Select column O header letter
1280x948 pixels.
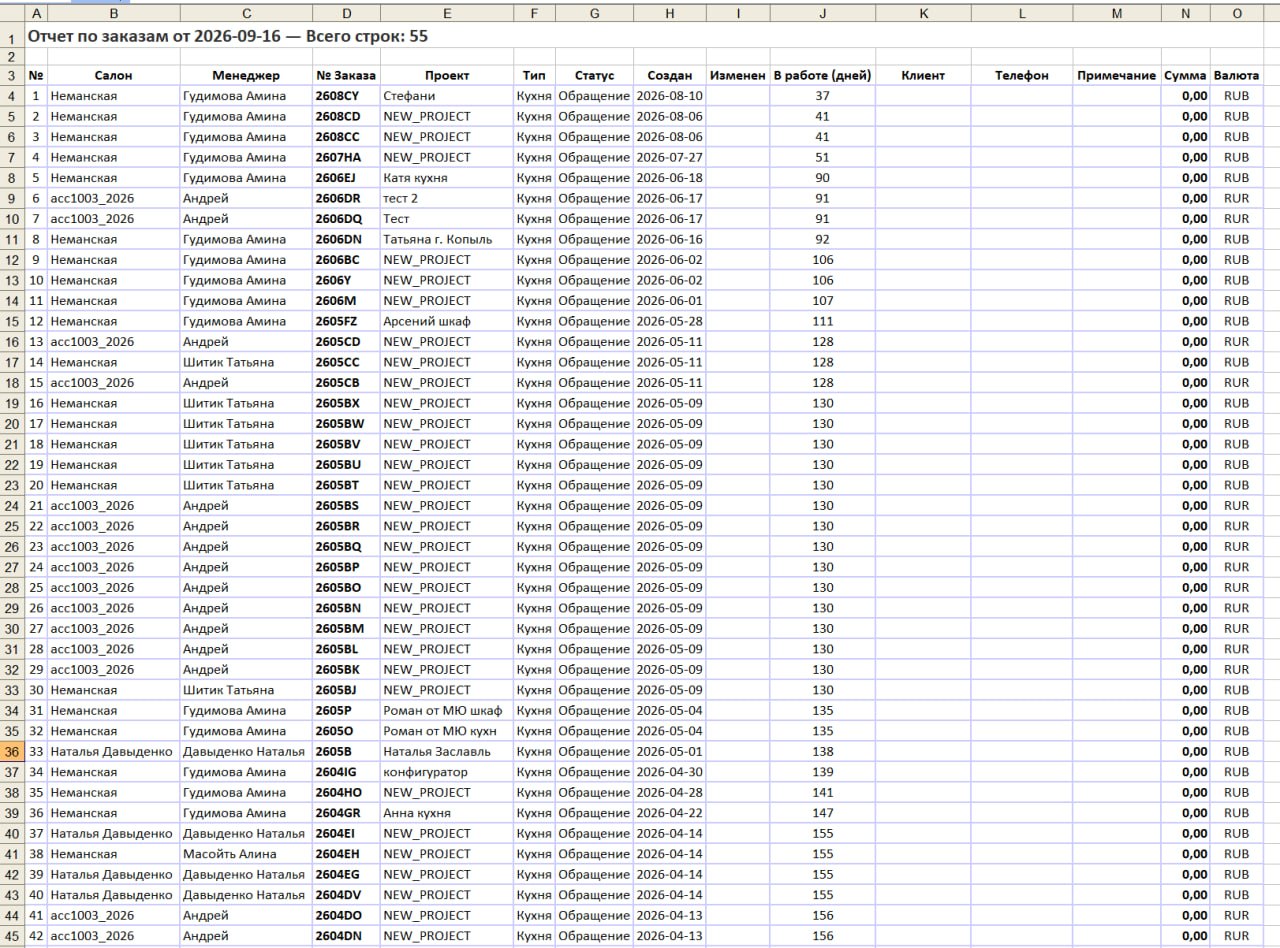[x=1237, y=13]
